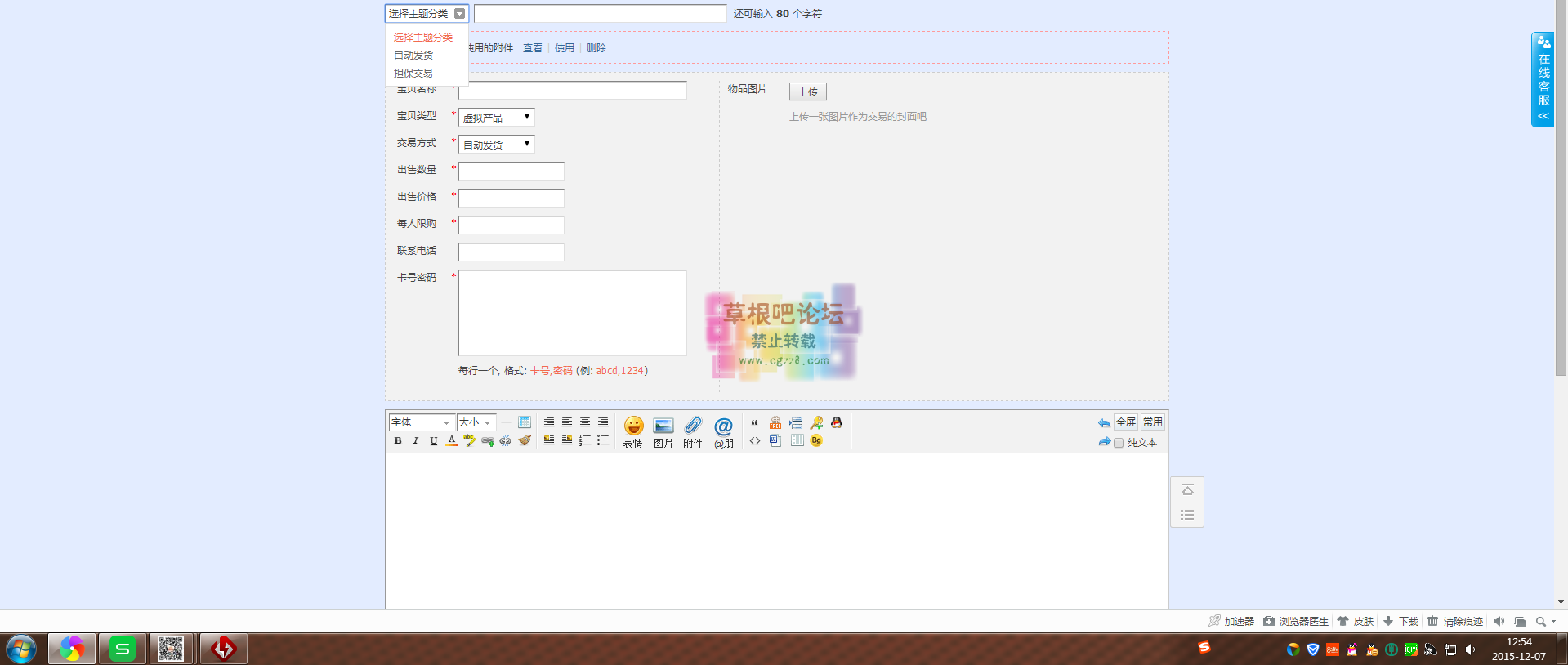Open the QR code app in taskbar

pos(171,649)
